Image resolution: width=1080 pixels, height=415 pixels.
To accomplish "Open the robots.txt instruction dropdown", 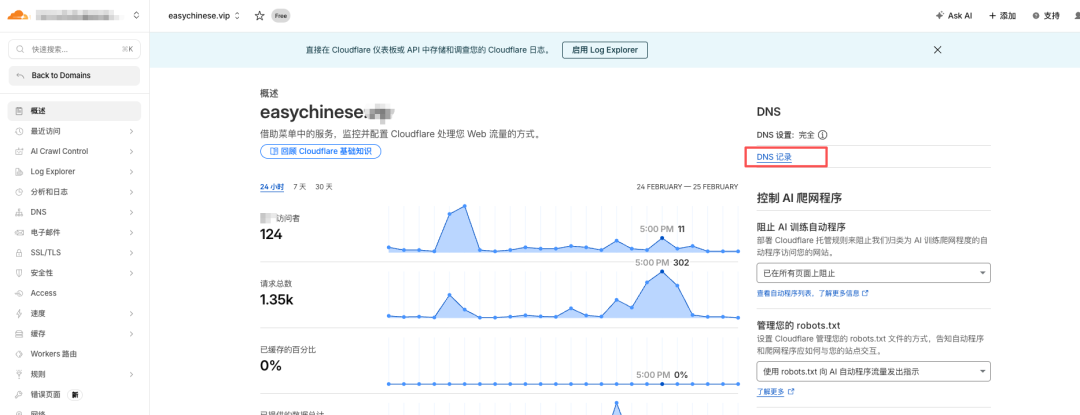I will pyautogui.click(x=873, y=372).
